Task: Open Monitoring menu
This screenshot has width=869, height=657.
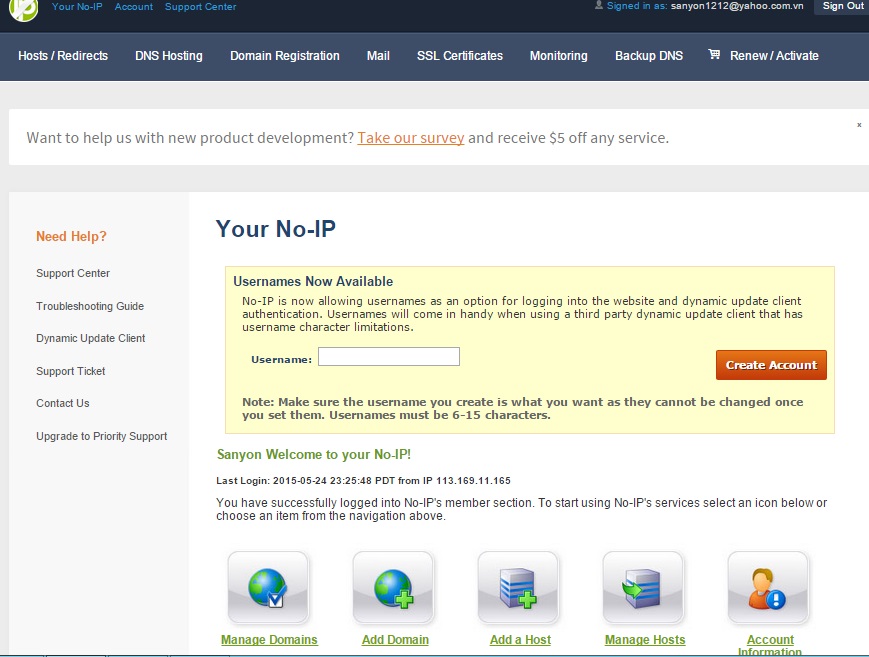Action: [559, 56]
